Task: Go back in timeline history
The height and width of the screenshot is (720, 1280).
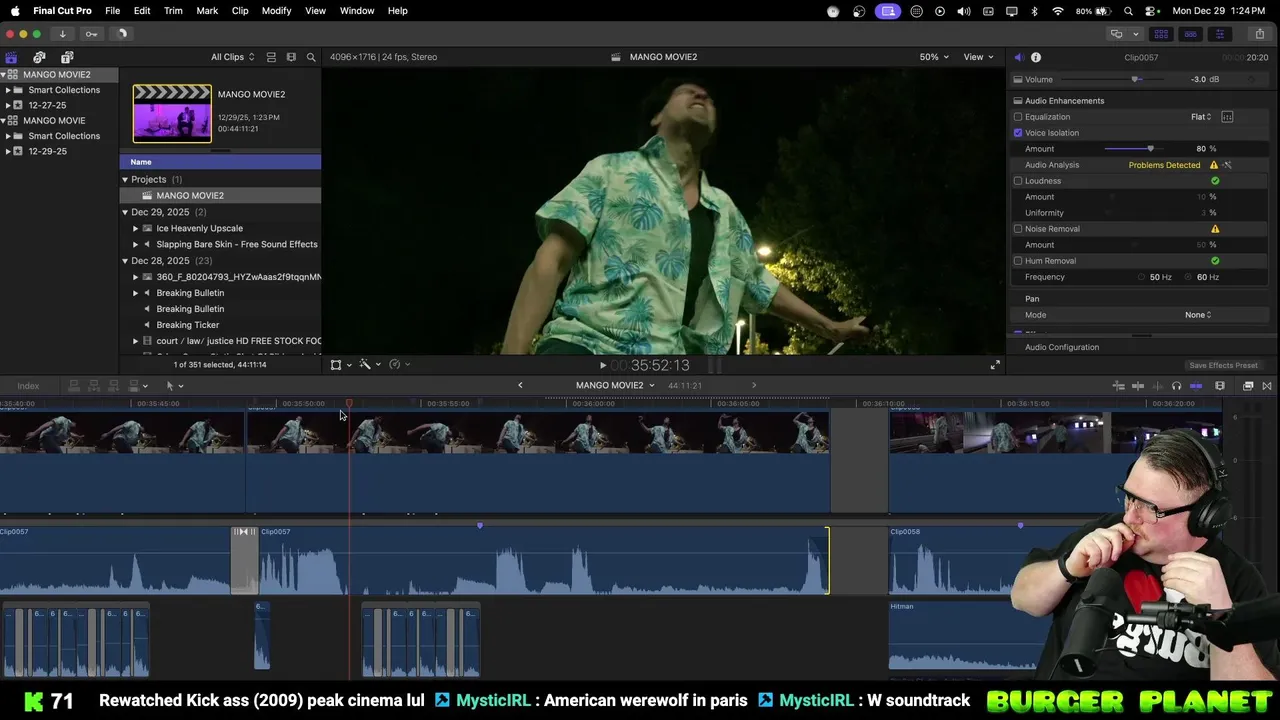Action: [x=520, y=386]
